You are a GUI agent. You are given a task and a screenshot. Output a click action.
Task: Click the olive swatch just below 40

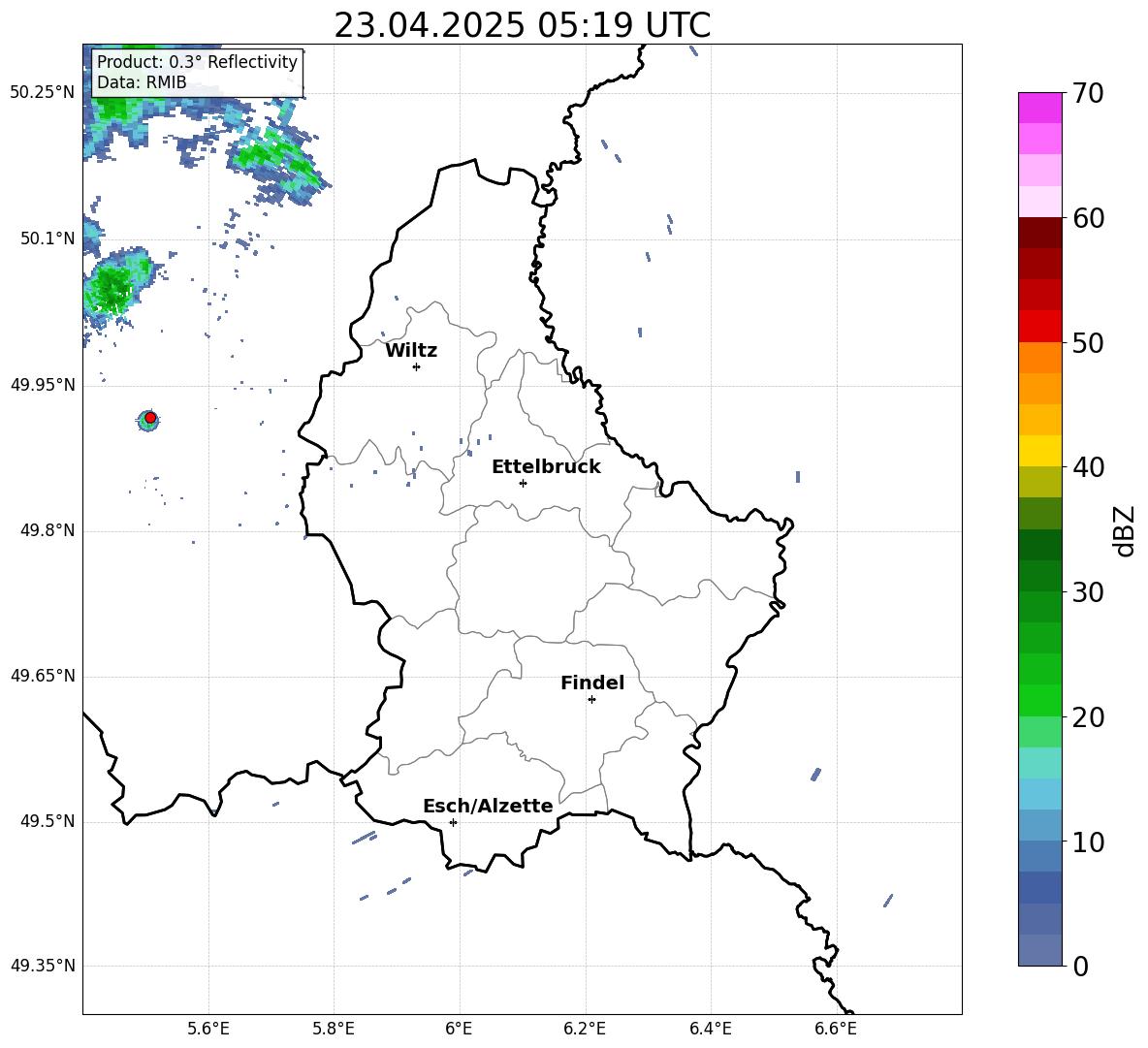1039,482
